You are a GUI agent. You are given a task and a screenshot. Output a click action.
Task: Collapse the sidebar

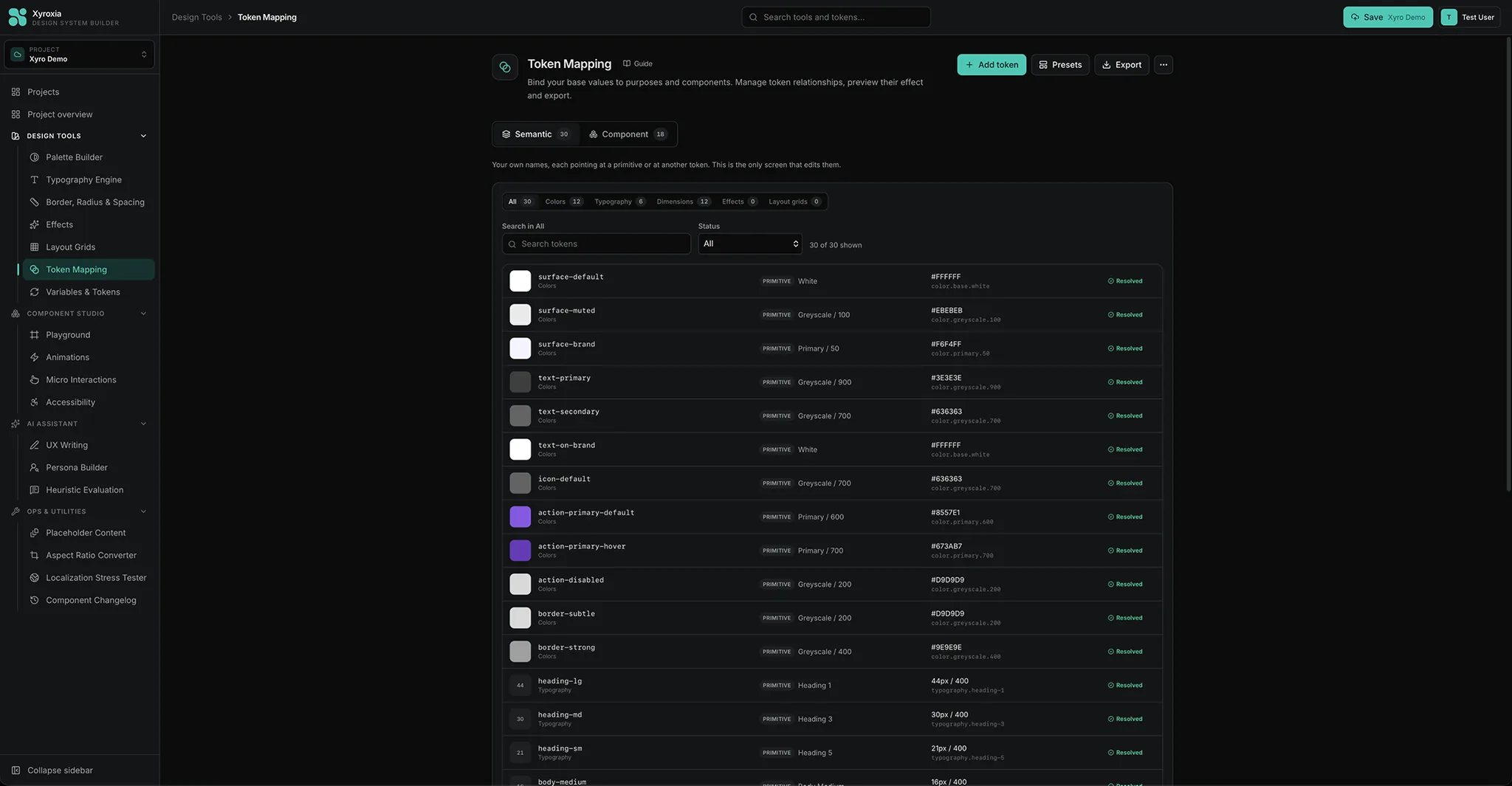(x=52, y=771)
